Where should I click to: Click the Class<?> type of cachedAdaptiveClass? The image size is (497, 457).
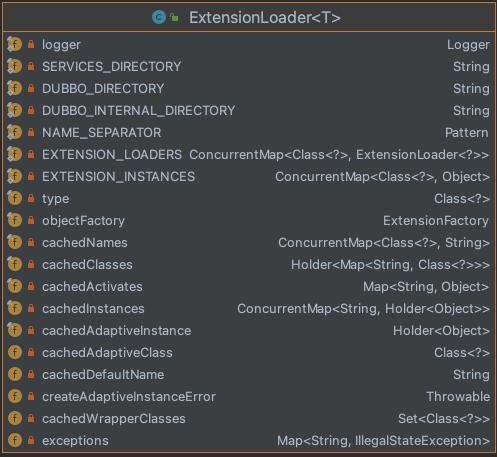pyautogui.click(x=462, y=353)
